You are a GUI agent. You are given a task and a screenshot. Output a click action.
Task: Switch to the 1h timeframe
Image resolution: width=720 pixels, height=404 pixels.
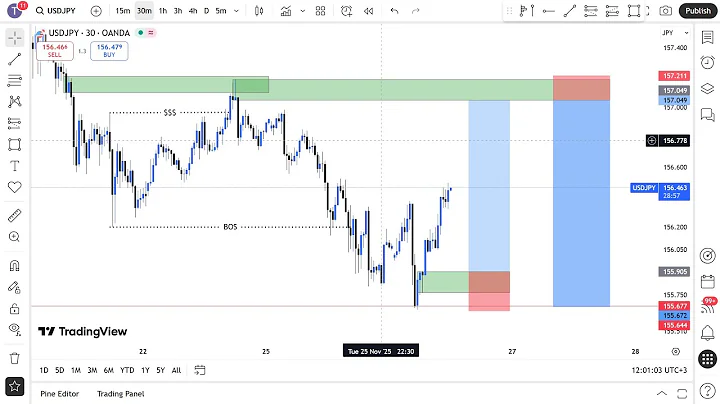pos(163,11)
